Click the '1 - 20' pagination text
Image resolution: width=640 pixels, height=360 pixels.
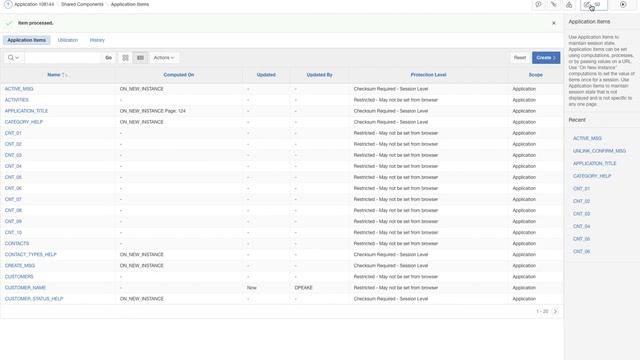(x=542, y=311)
